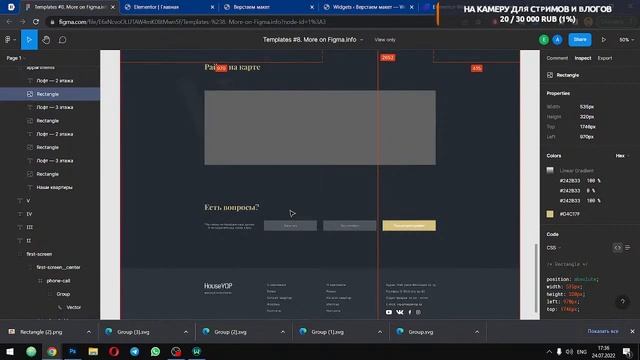The height and width of the screenshot is (360, 640).
Task: Click the blue user avatar A
Action: tap(557, 40)
